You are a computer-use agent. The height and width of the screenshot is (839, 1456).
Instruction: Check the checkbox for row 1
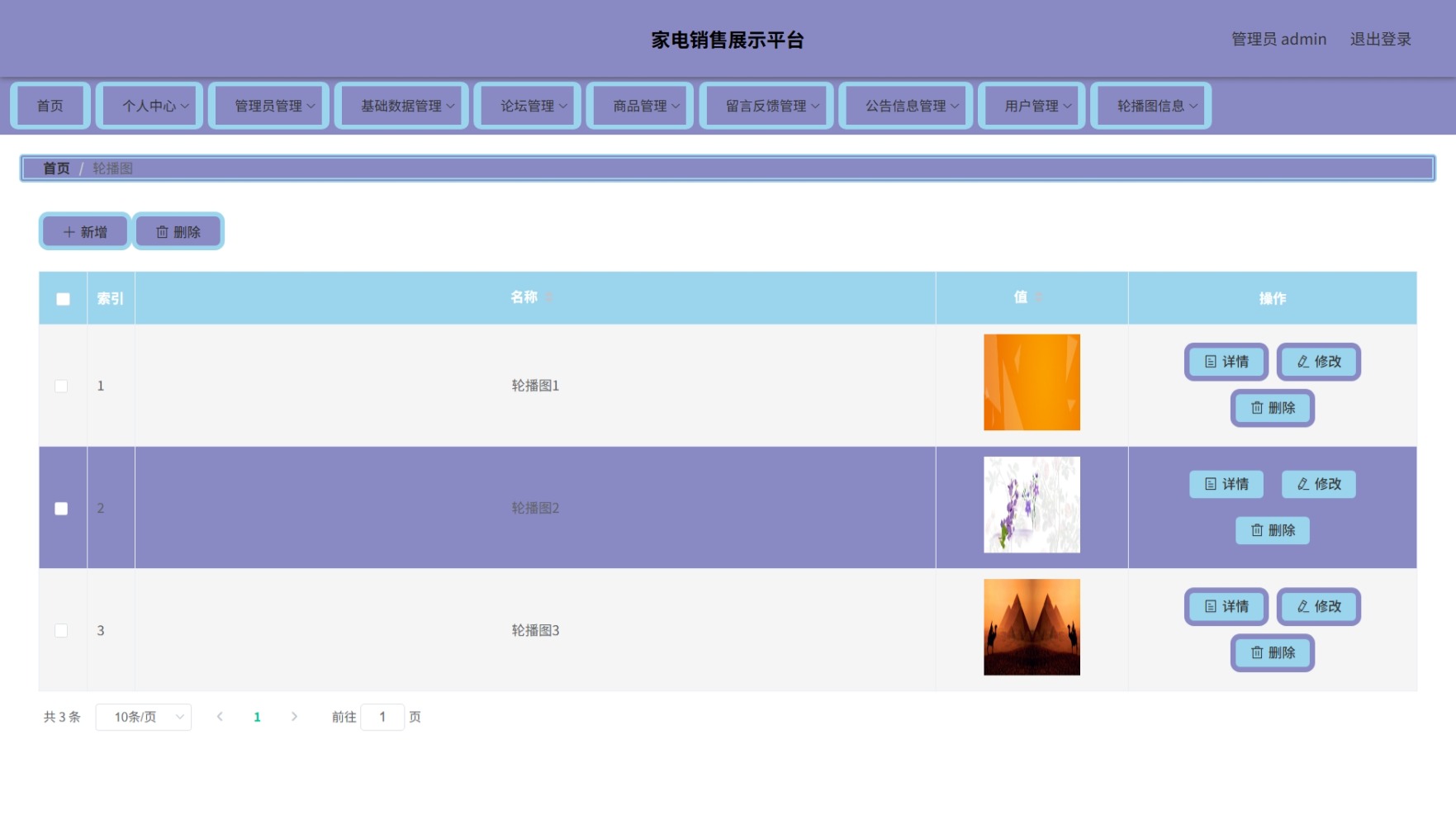(61, 386)
